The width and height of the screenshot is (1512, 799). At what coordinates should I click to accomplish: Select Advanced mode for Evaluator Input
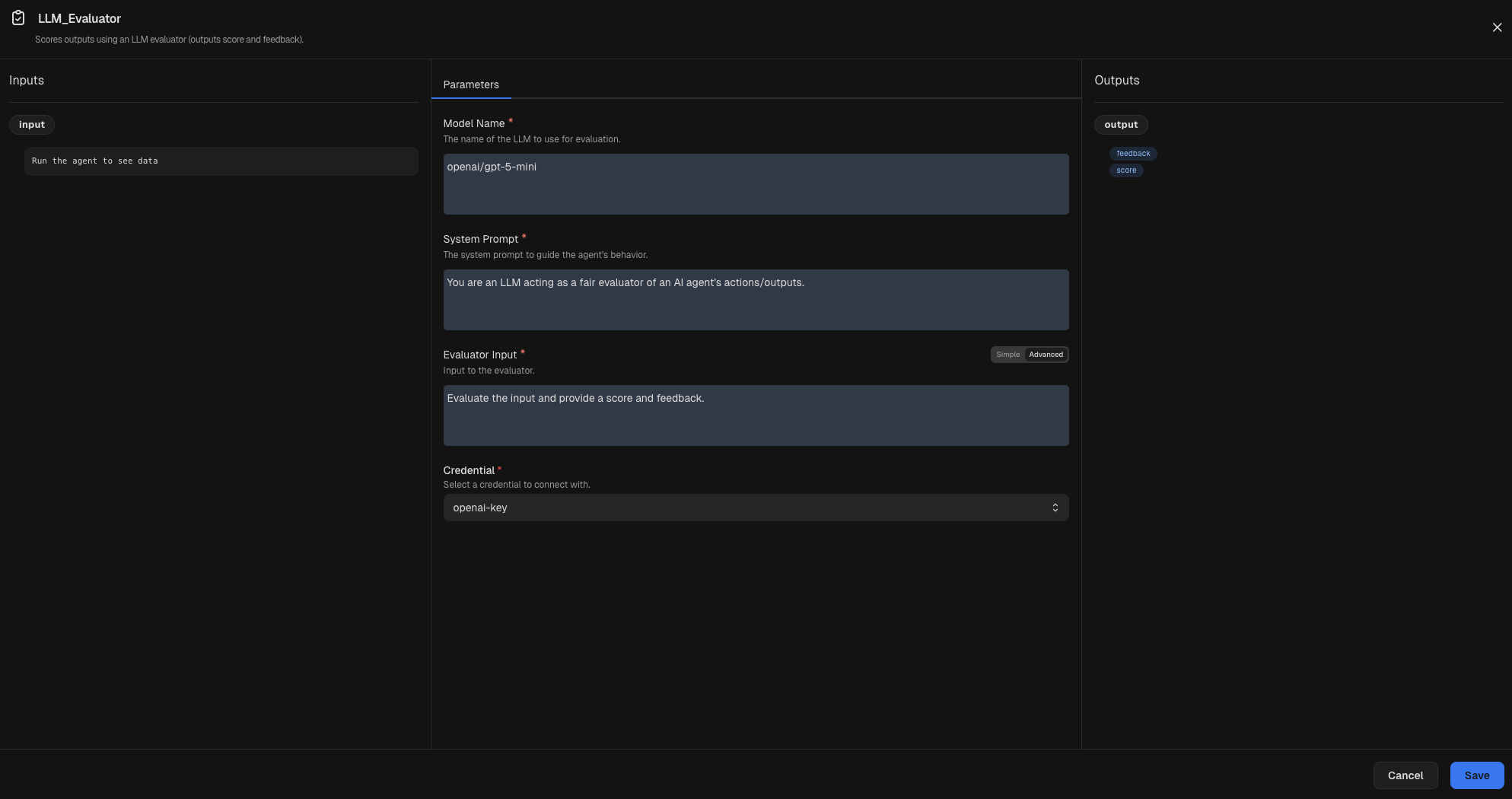[x=1045, y=354]
